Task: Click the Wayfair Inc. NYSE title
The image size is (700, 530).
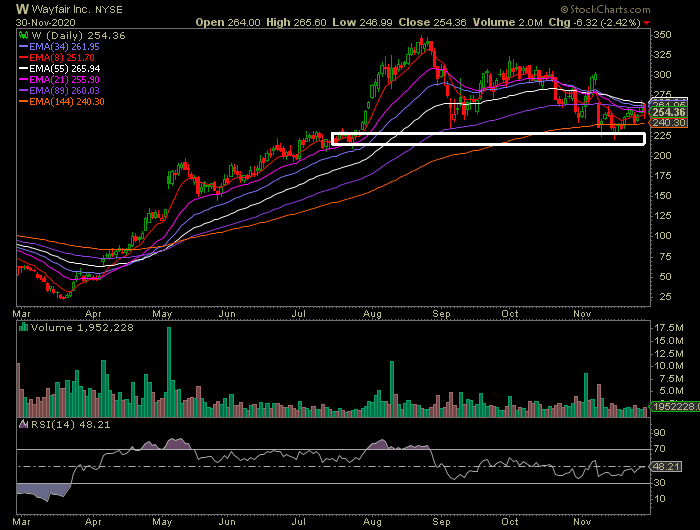Action: pos(69,9)
